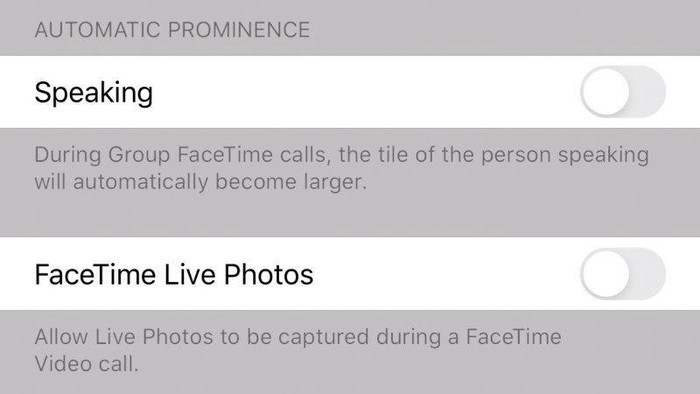Click the white knob of Live Photos switch
Viewport: 700px width, 394px height.
point(606,274)
